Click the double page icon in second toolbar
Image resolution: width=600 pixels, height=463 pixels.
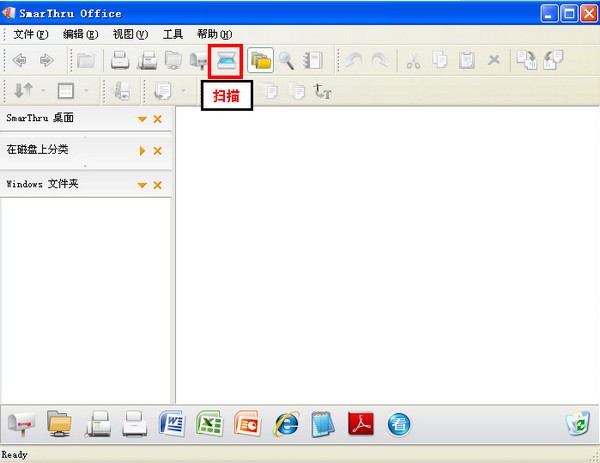tap(298, 91)
